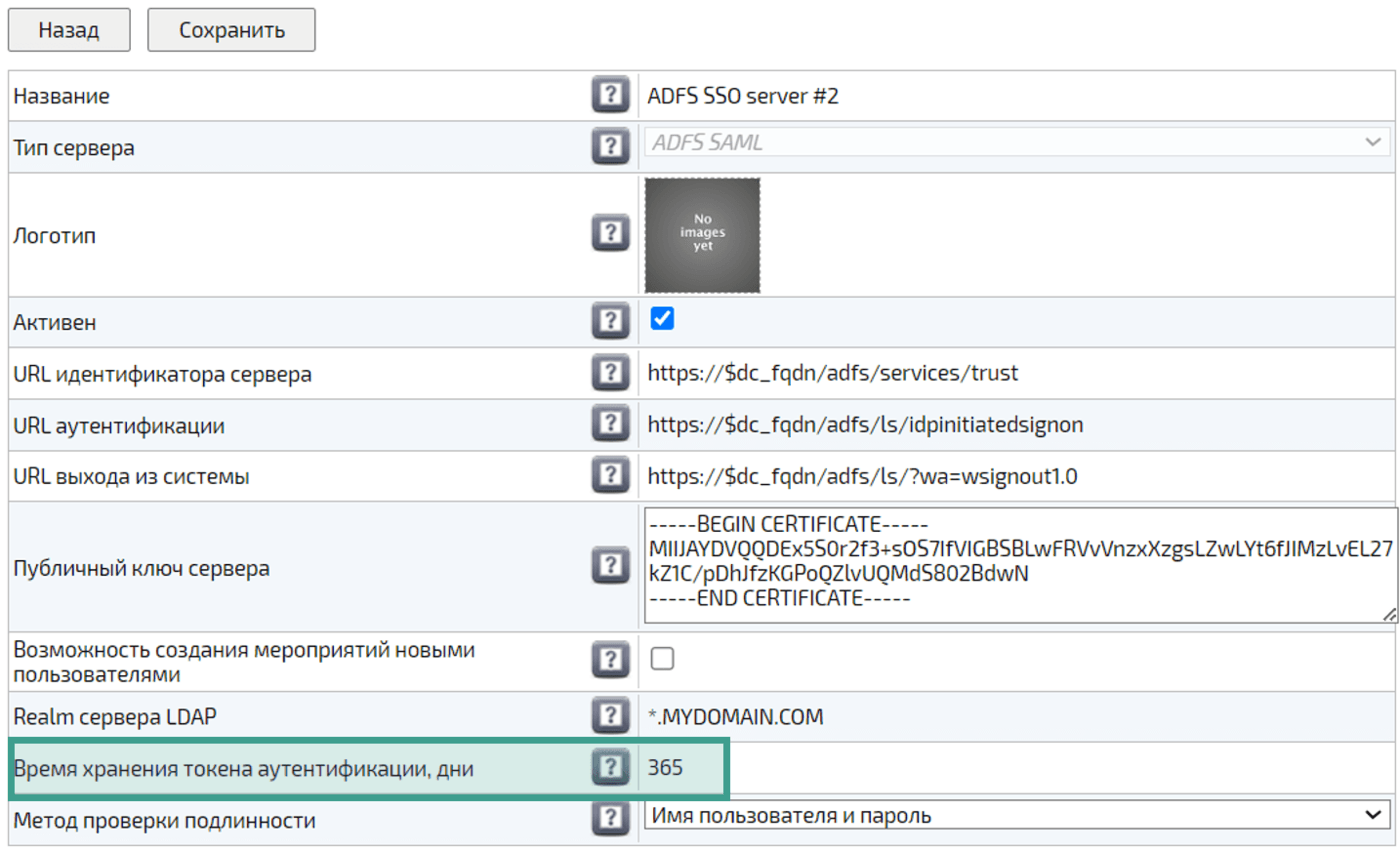Click help icon for Метод проверки подлинности
1400x850 pixels.
(x=609, y=820)
